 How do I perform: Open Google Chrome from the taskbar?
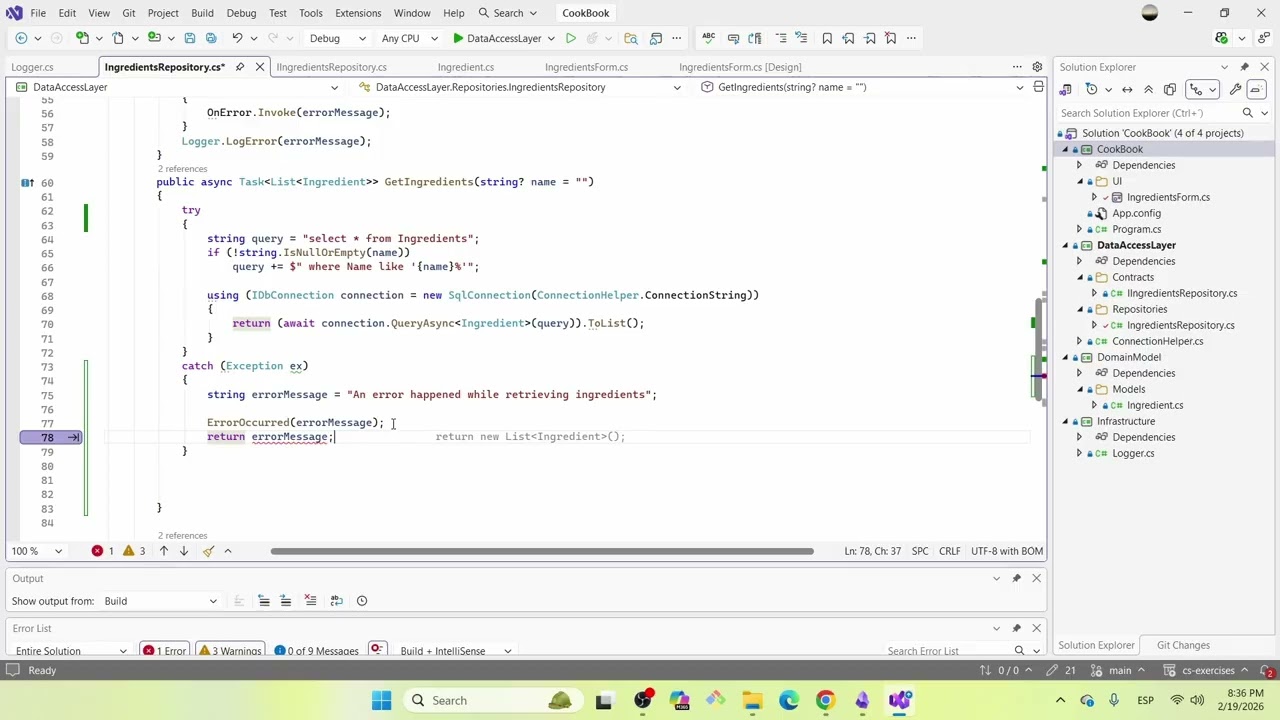click(x=825, y=701)
